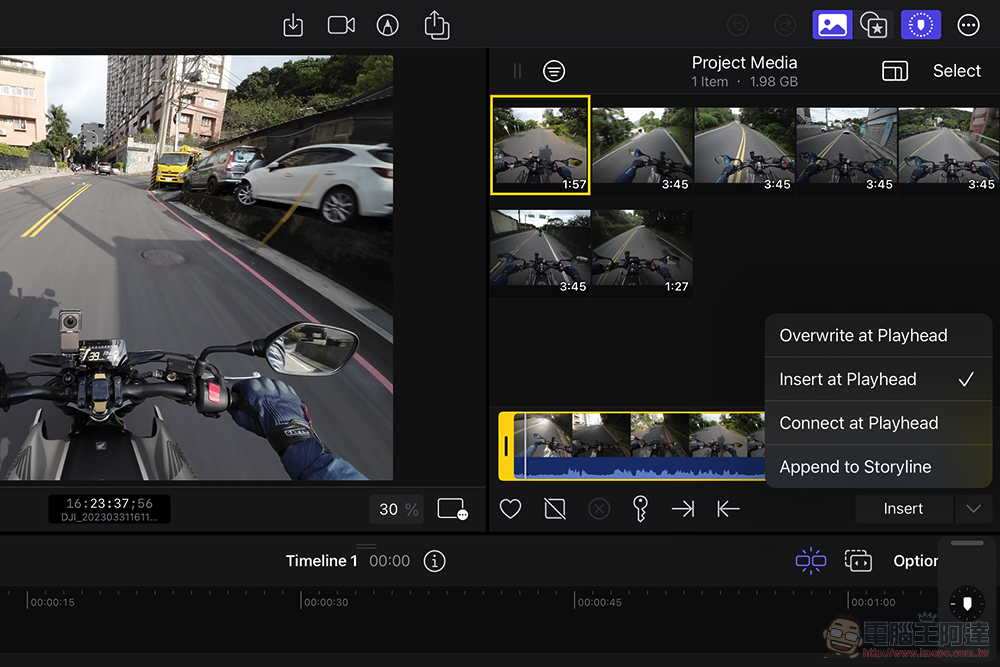The width and height of the screenshot is (1000, 667).
Task: Open the titles and effects browser
Action: [x=874, y=26]
